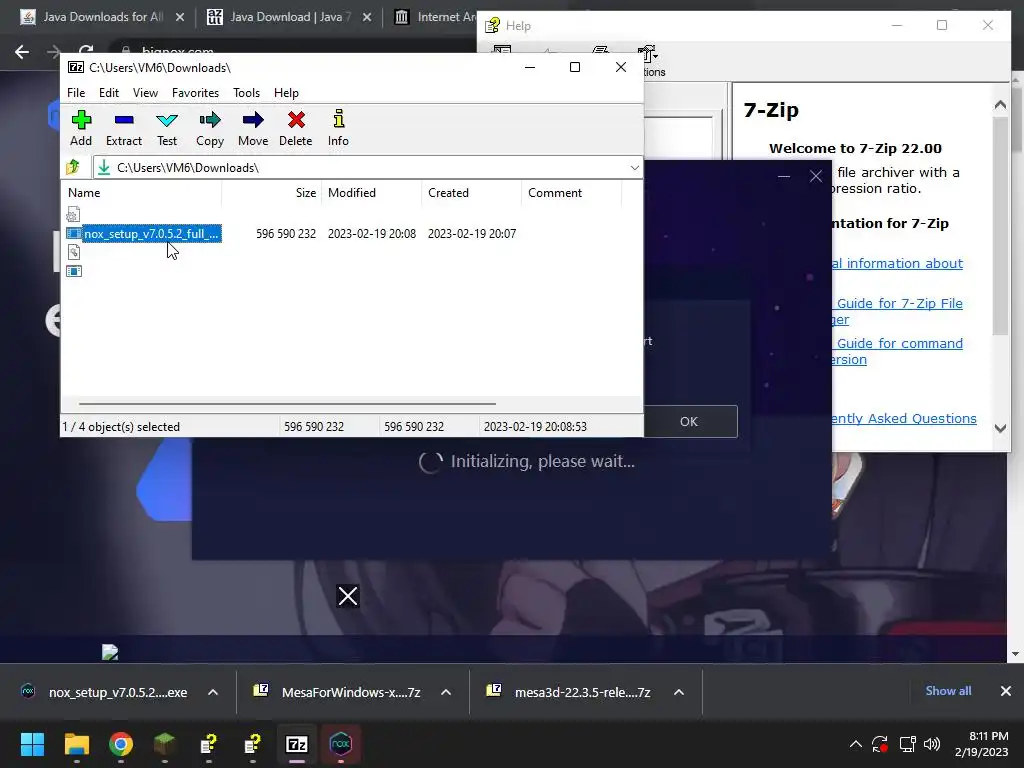Open the Edit menu
The height and width of the screenshot is (768, 1024).
click(108, 93)
